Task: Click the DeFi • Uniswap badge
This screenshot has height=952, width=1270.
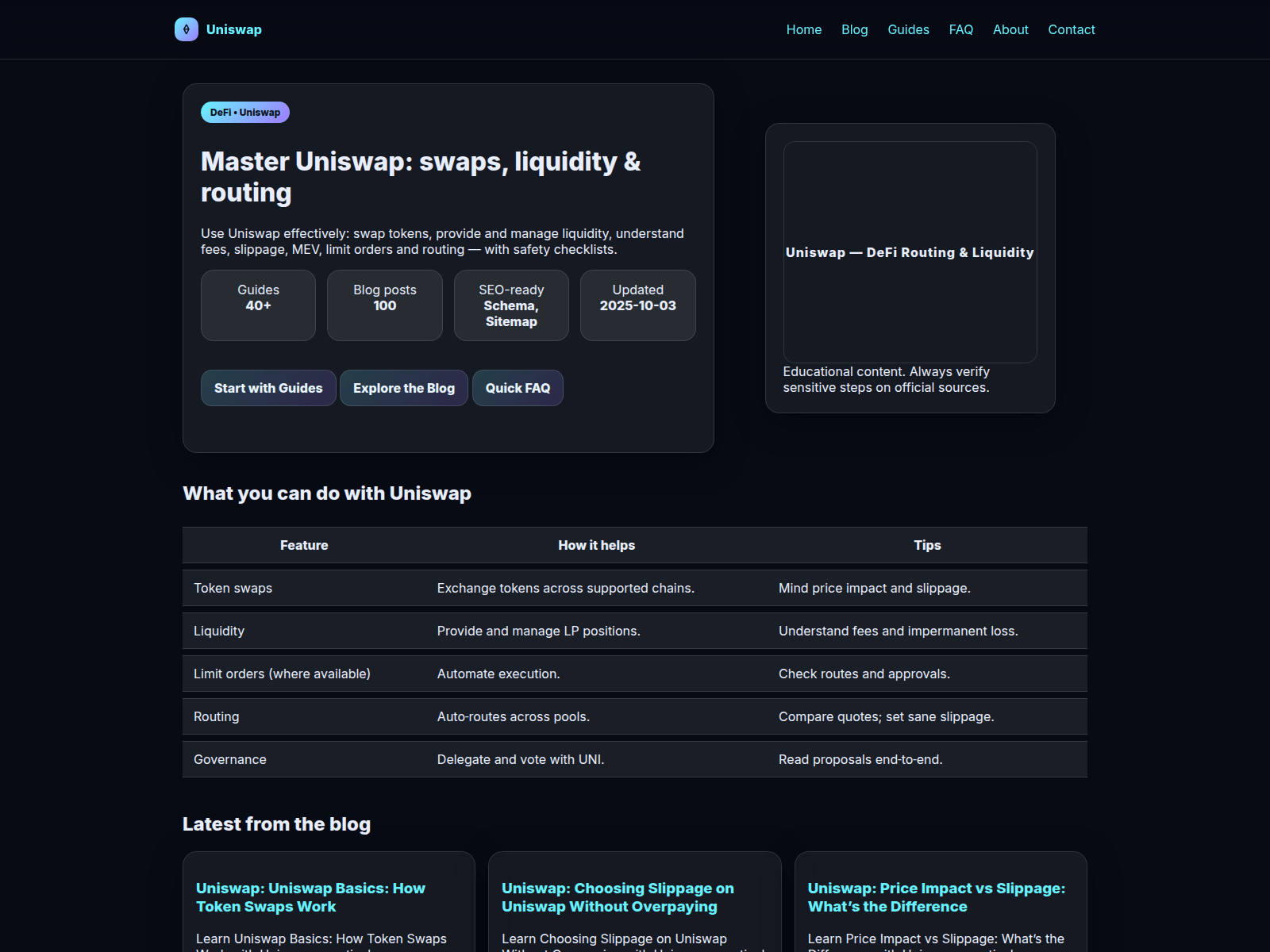Action: coord(245,113)
